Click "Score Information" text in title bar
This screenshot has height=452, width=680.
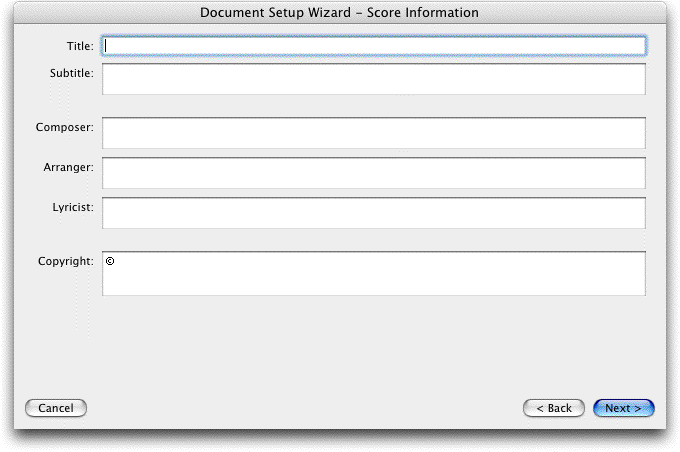pos(423,13)
